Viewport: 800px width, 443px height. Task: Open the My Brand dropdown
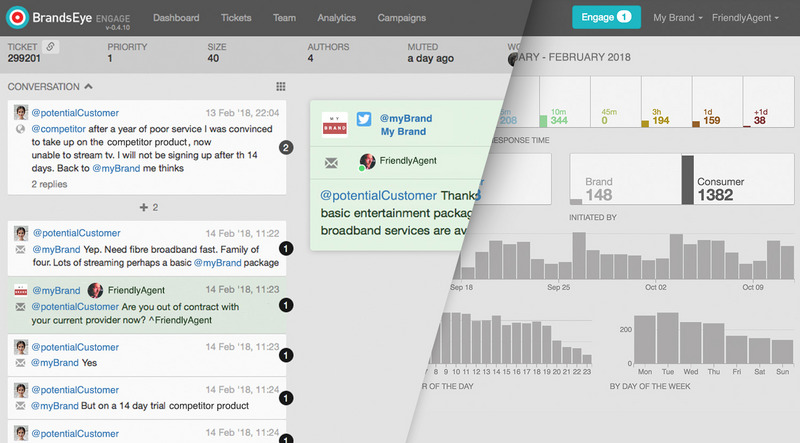678,18
